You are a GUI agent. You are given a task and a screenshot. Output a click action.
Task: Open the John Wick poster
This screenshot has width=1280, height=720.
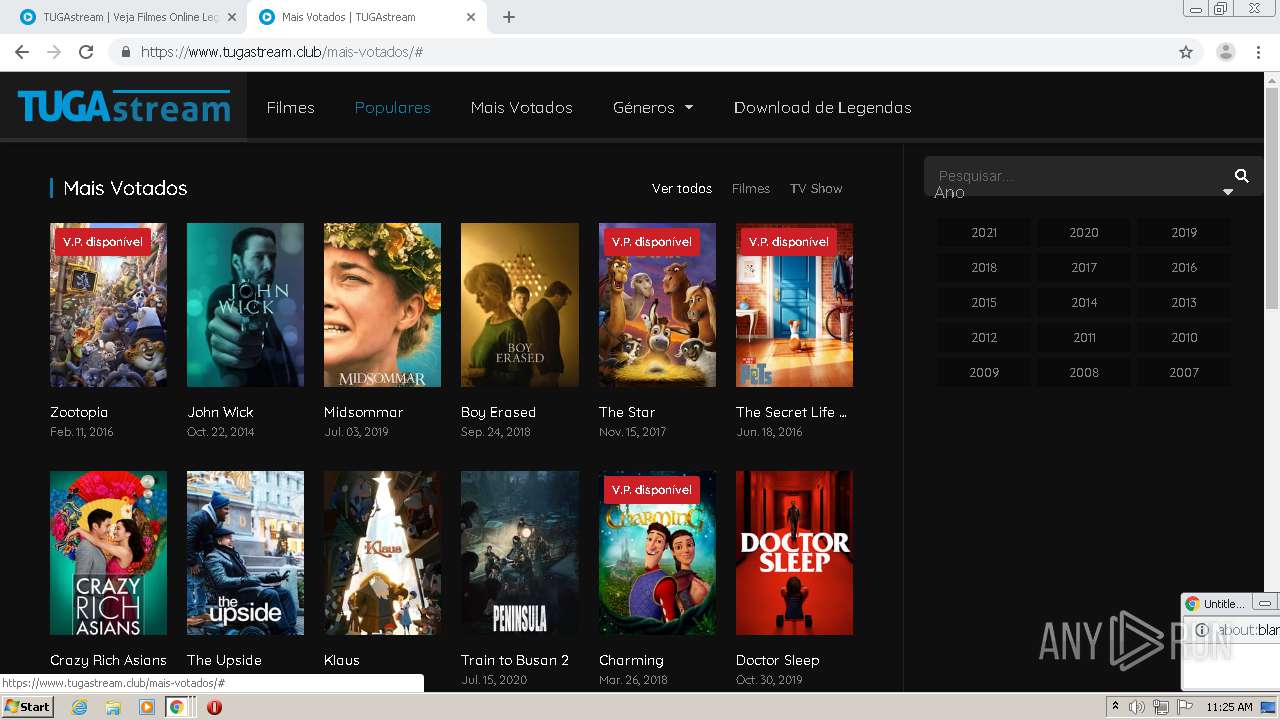[245, 305]
